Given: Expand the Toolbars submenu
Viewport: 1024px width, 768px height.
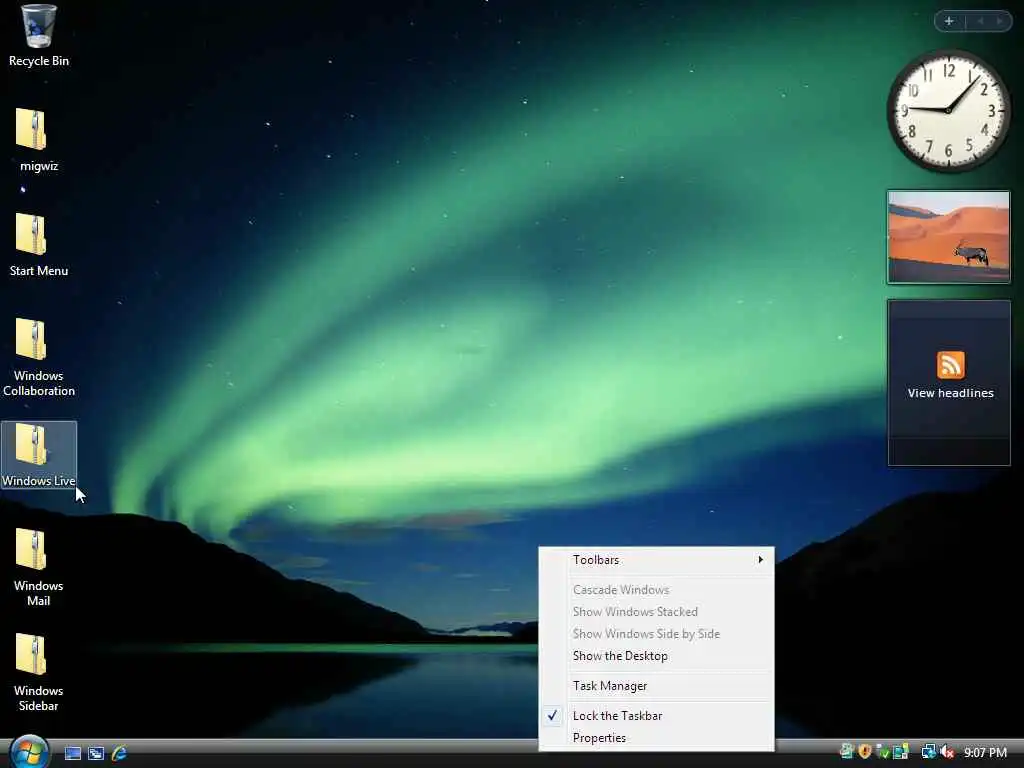Looking at the screenshot, I should 656,560.
